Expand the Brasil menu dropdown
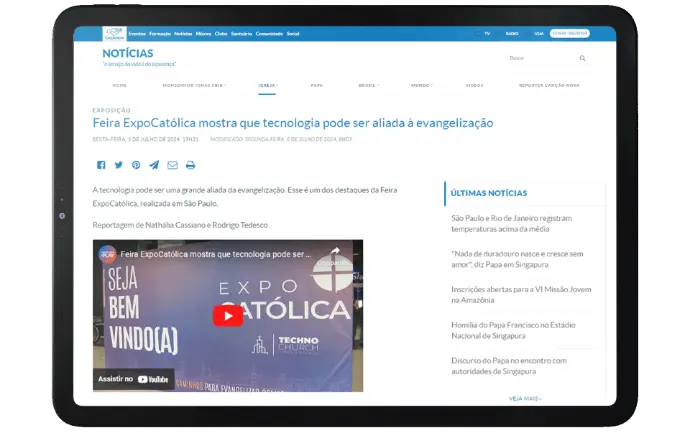The width and height of the screenshot is (690, 433). 370,85
